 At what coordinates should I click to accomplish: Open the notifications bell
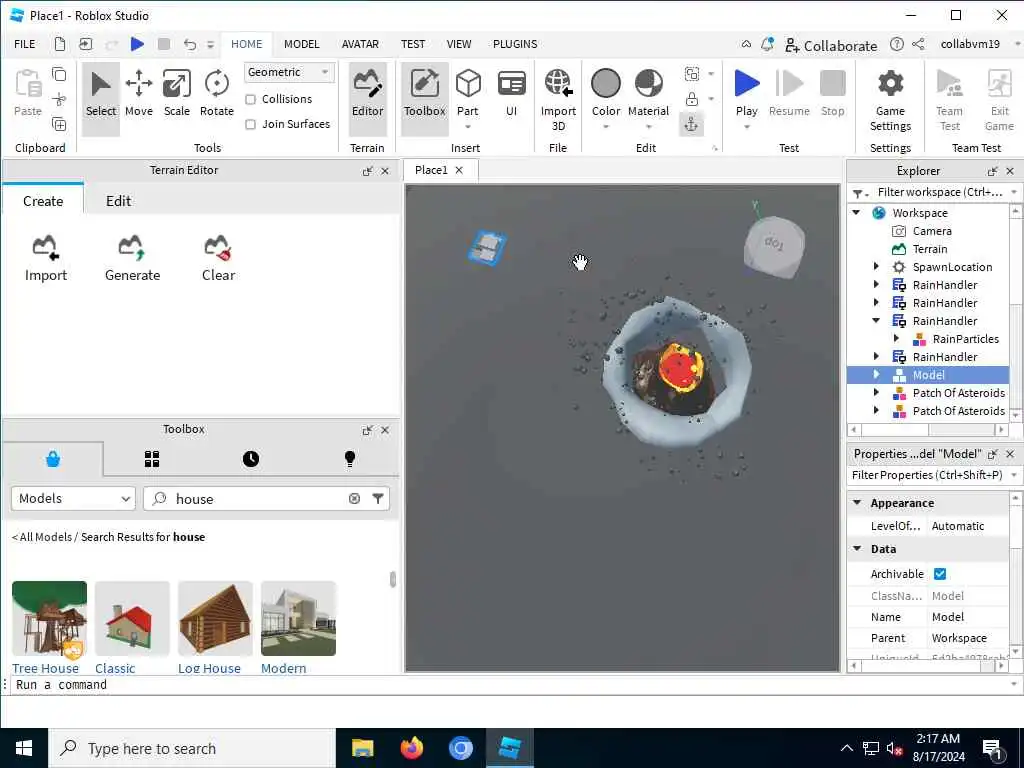(x=768, y=44)
